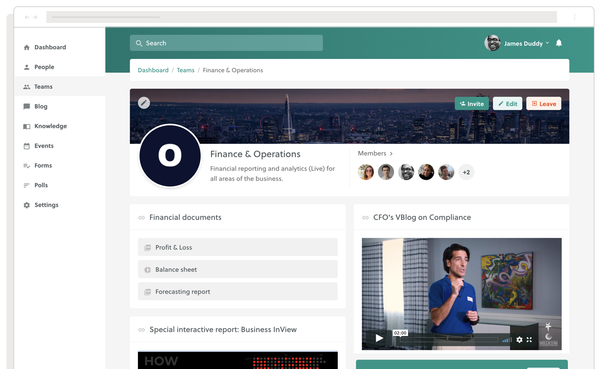
Task: Click James Duddy's profile avatar
Action: [492, 43]
